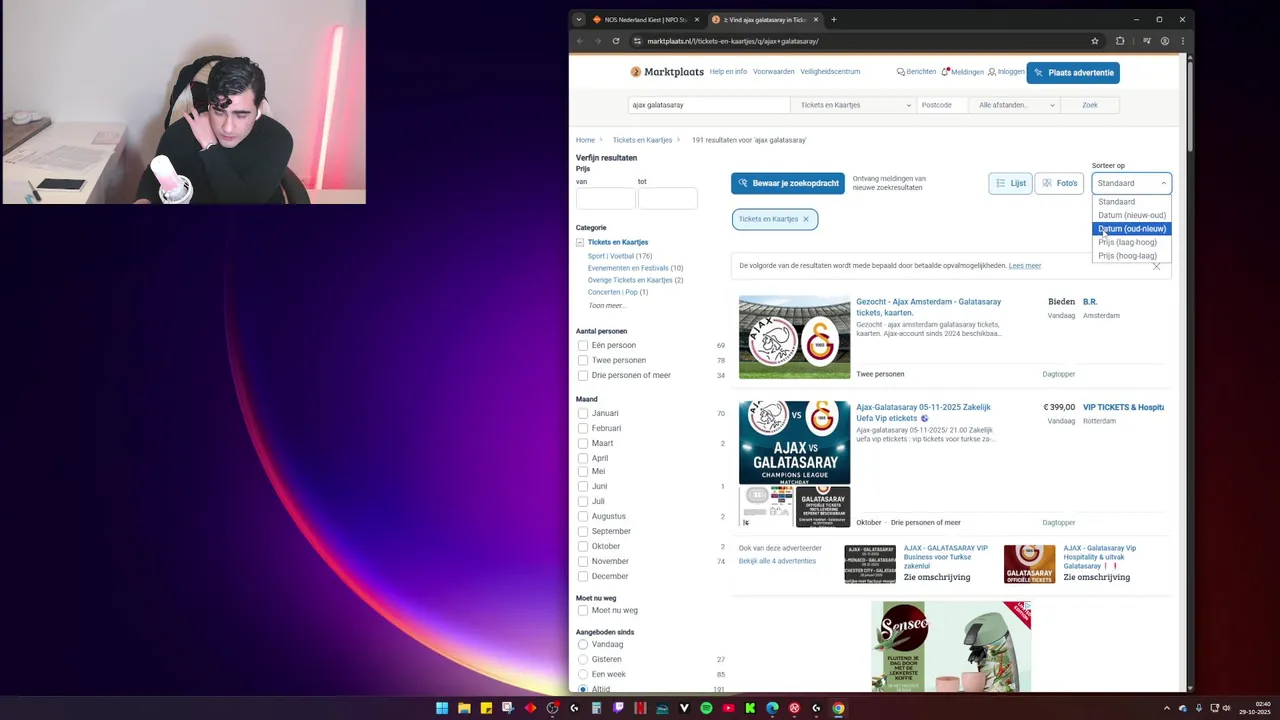The width and height of the screenshot is (1280, 720).
Task: Open Veiligheidscentrum link
Action: point(830,72)
